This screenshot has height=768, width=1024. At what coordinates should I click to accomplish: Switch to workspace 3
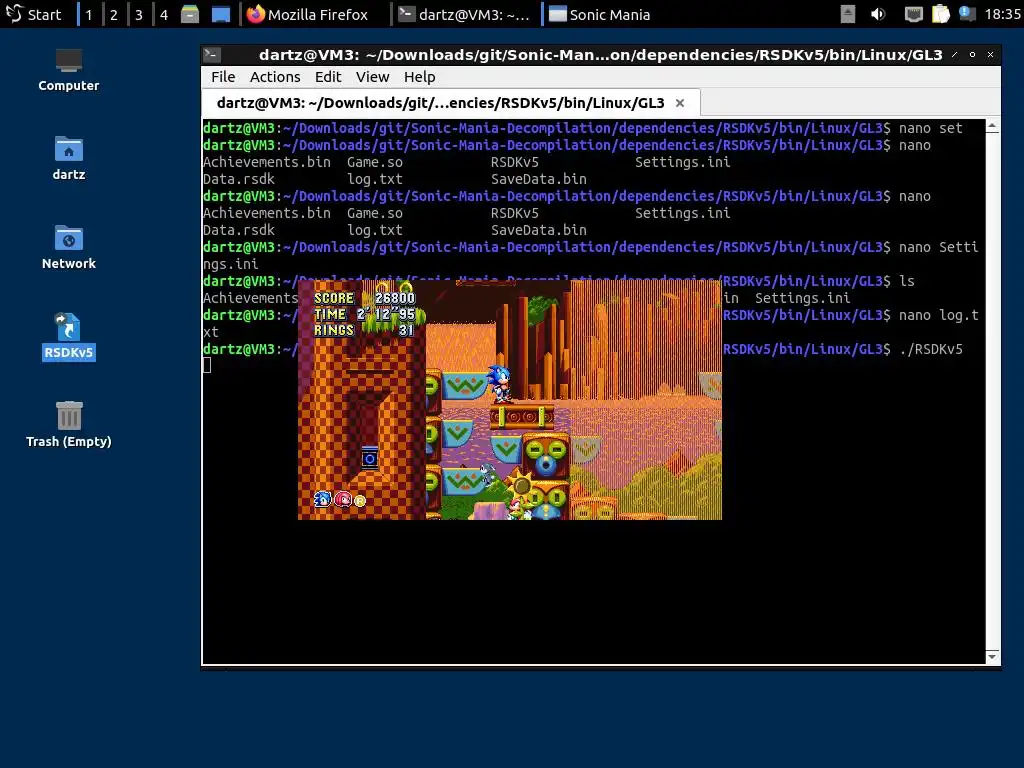(138, 14)
